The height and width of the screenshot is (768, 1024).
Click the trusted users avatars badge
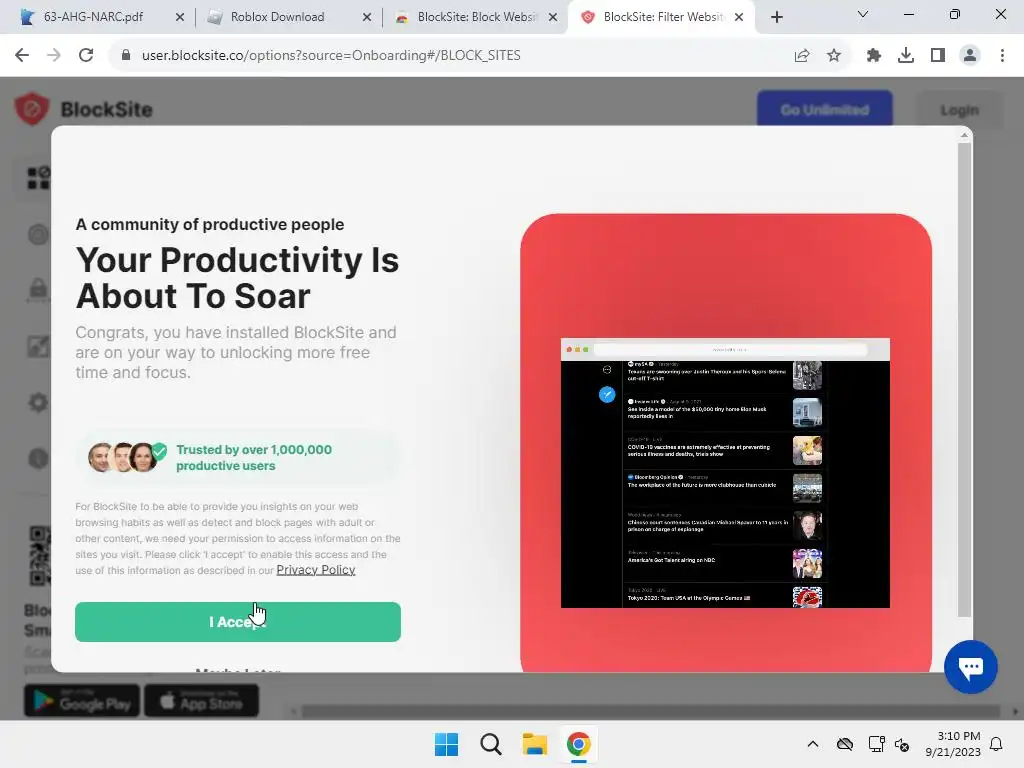click(x=127, y=457)
